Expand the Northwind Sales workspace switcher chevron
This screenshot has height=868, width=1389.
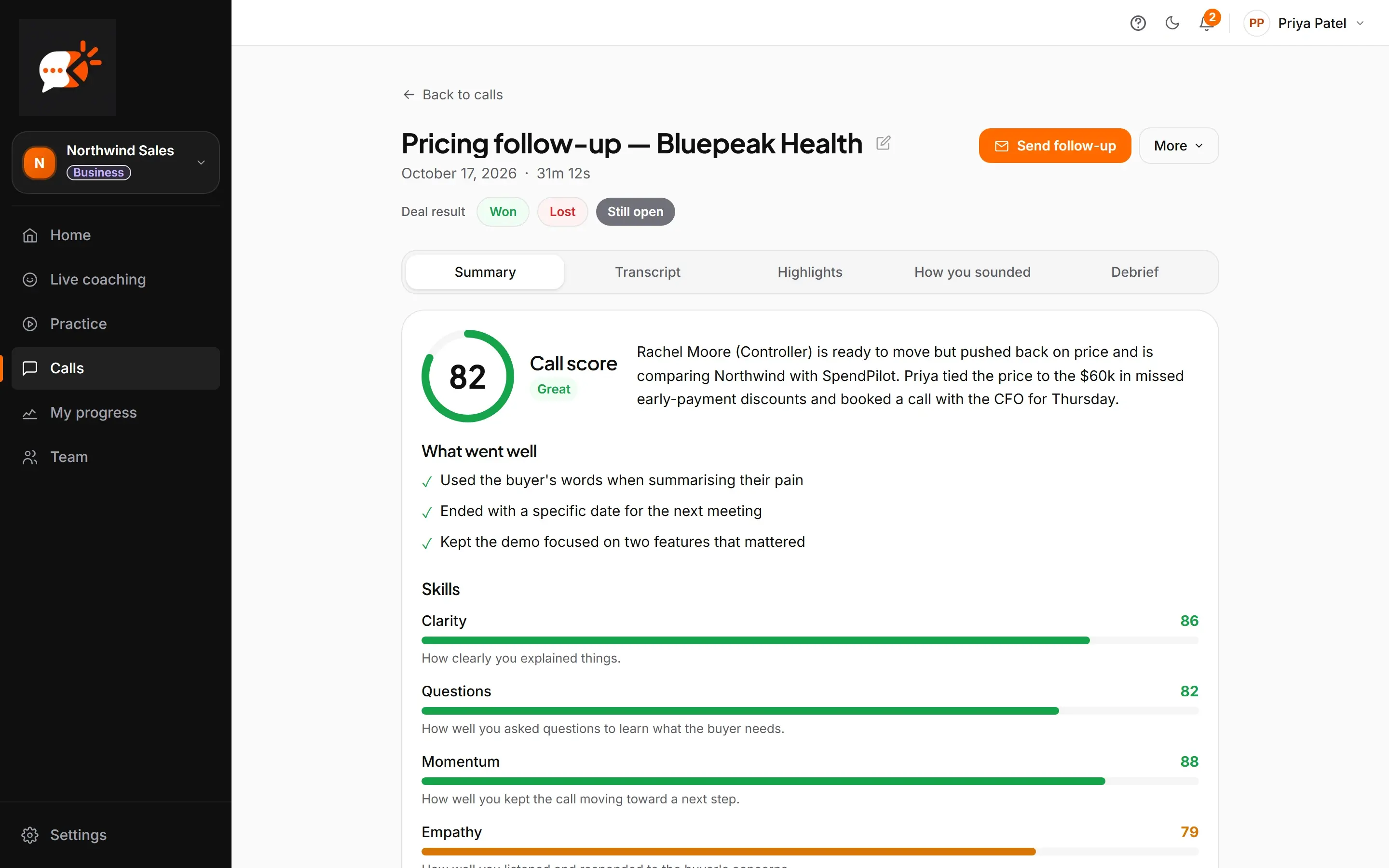(x=201, y=163)
